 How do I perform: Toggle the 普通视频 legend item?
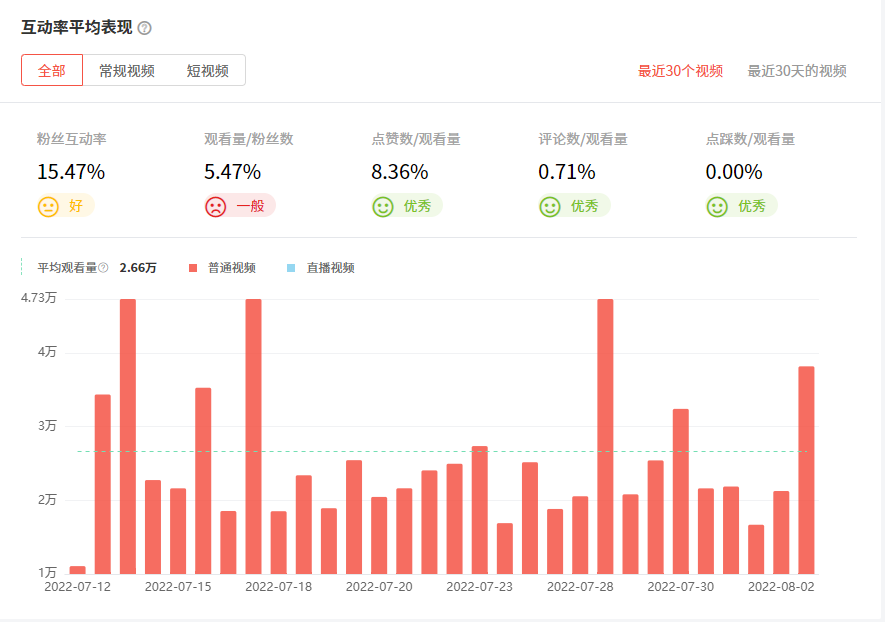click(x=231, y=268)
